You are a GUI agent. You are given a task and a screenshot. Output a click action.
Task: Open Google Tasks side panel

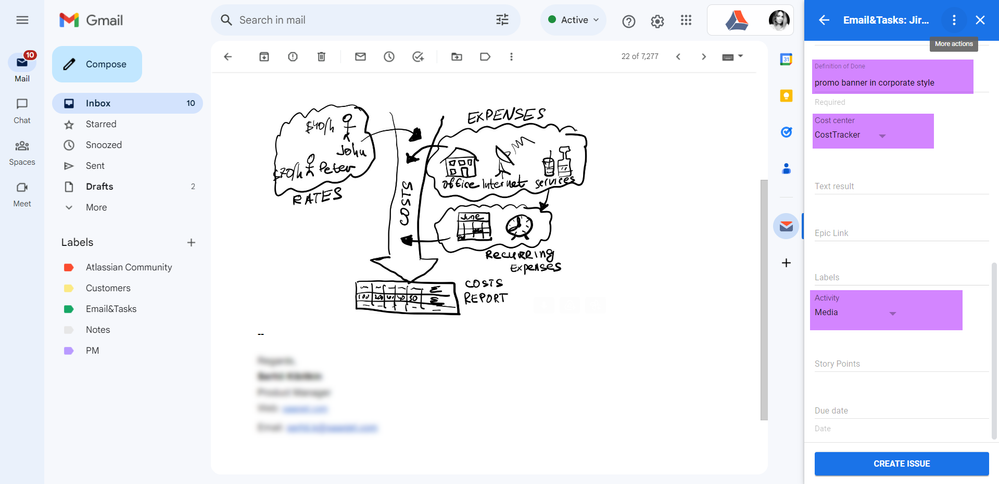(x=786, y=132)
